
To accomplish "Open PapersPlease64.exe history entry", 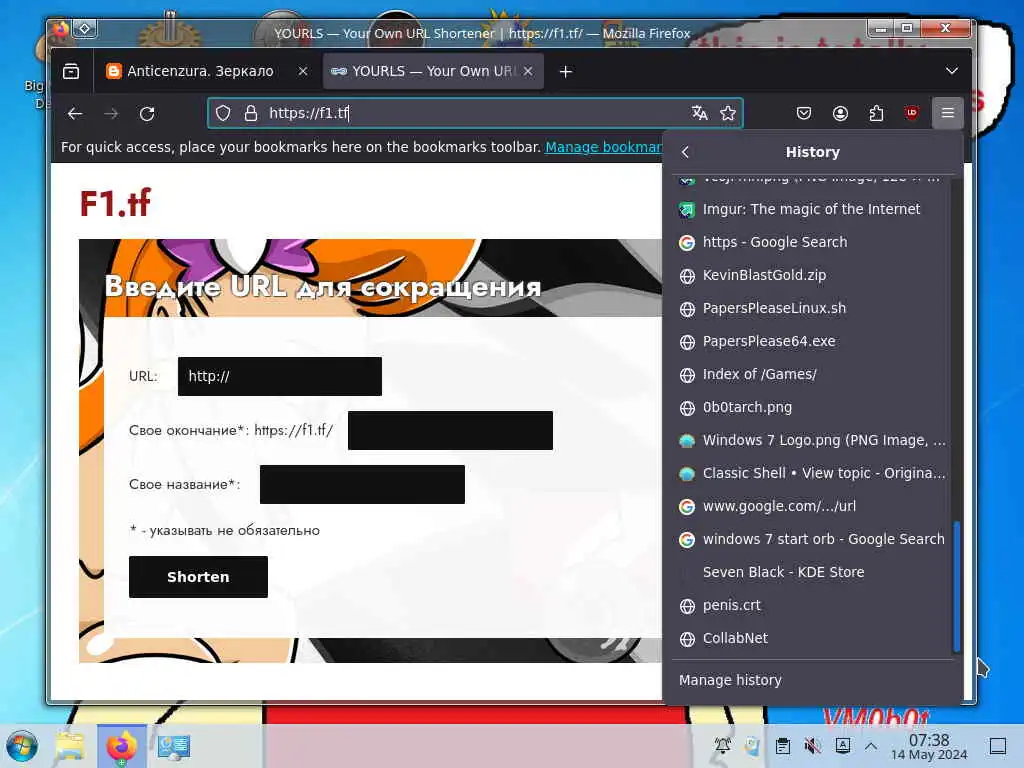I will 812,341.
